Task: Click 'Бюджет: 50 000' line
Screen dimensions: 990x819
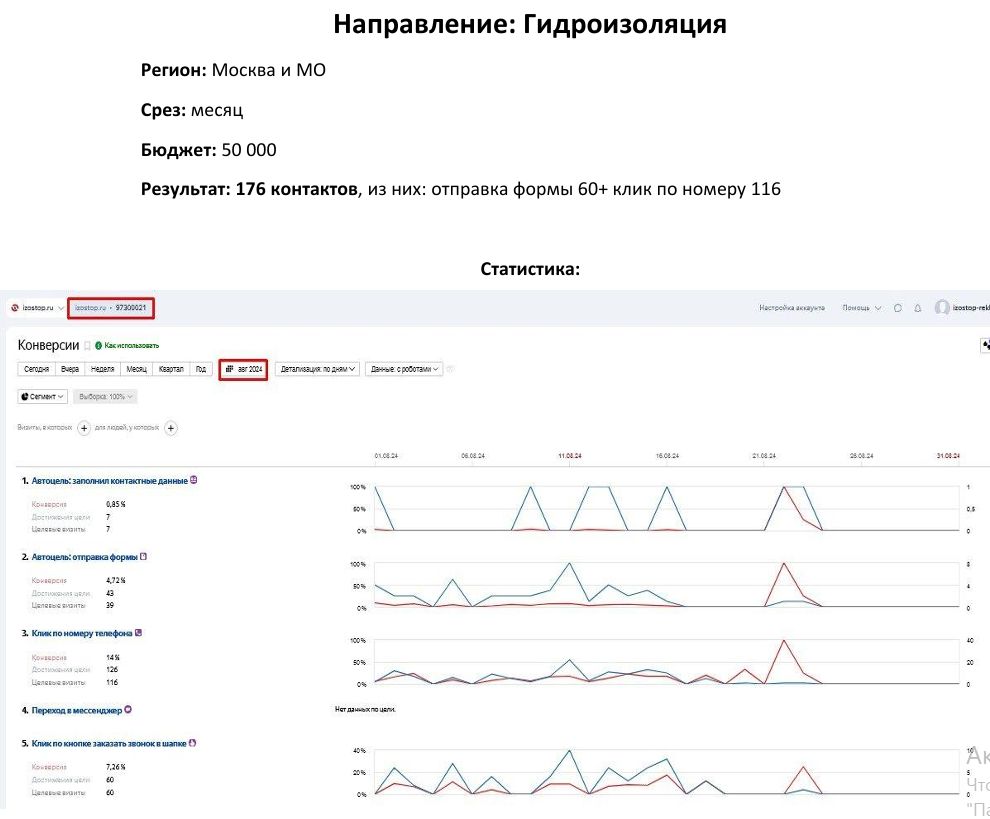Action: point(208,150)
